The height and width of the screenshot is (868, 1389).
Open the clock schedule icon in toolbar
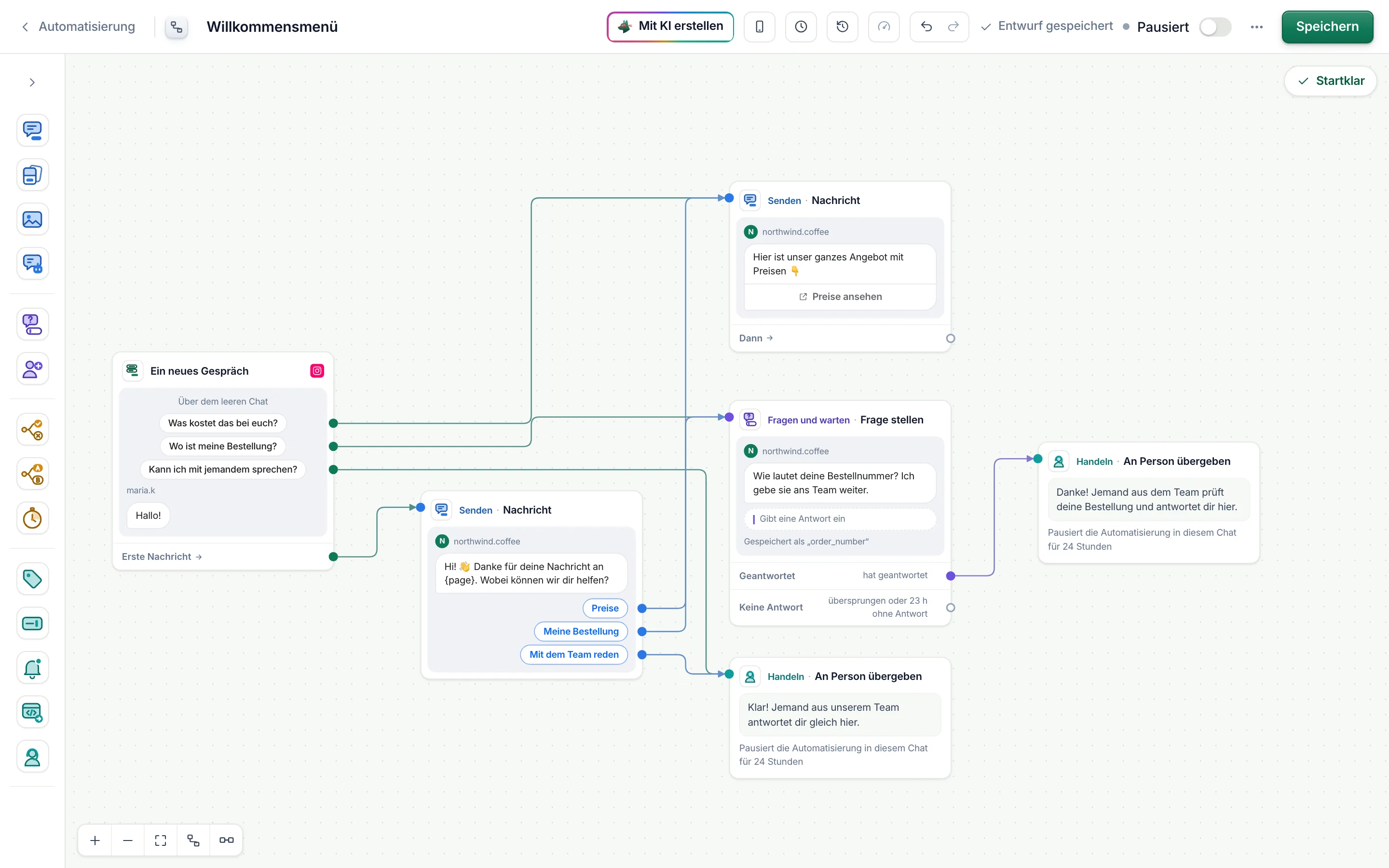click(801, 27)
